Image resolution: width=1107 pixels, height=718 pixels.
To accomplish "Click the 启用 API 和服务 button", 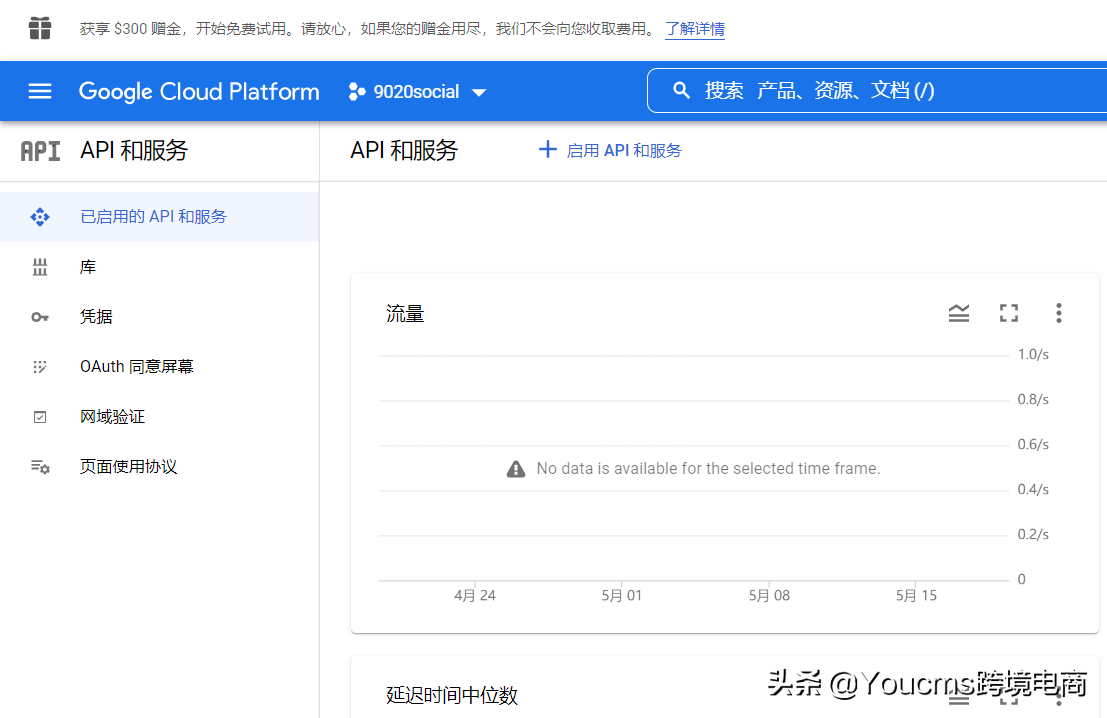I will (x=610, y=150).
